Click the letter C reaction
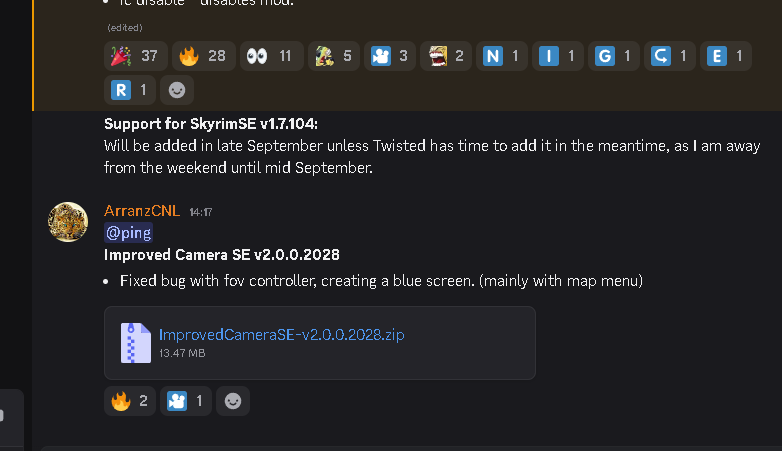 (670, 56)
